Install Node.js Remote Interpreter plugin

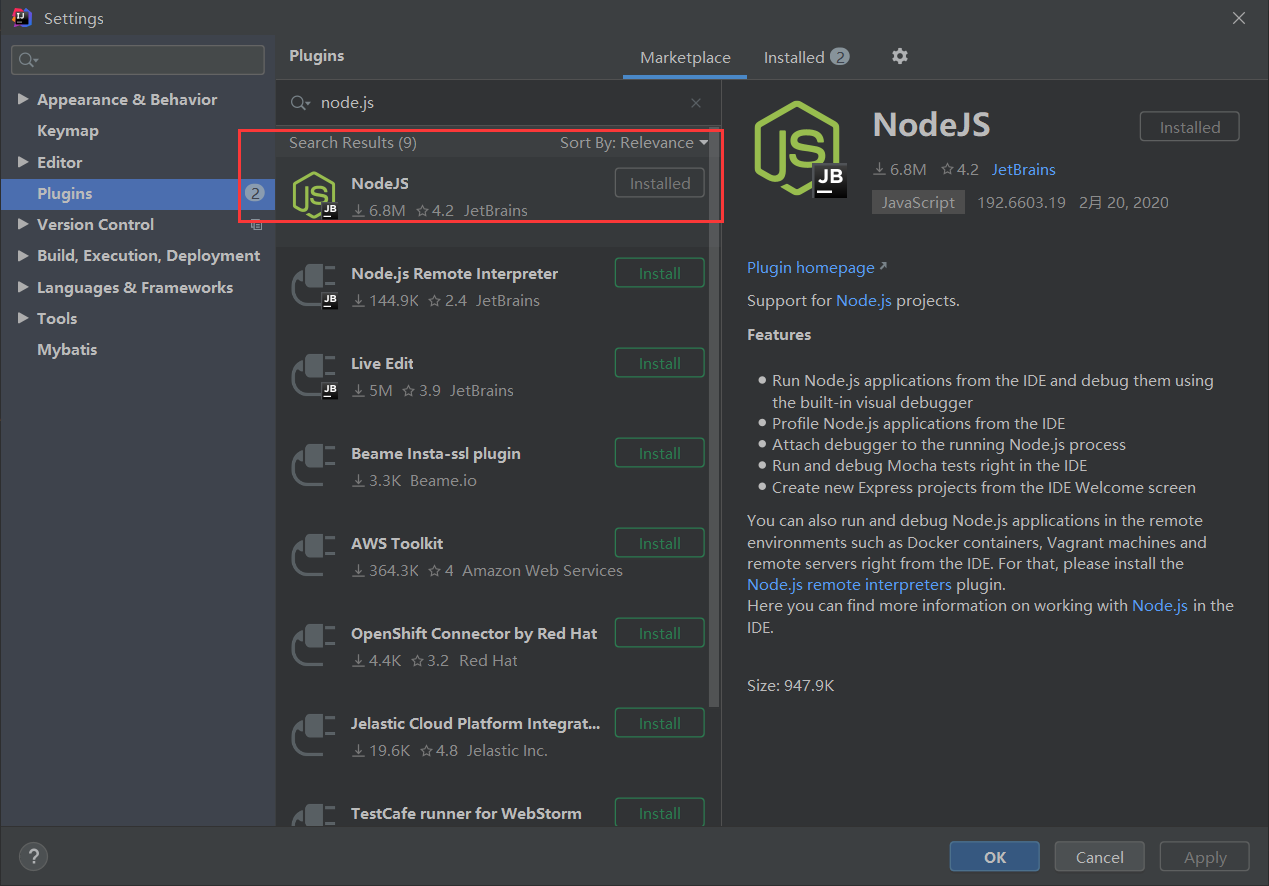tap(659, 273)
